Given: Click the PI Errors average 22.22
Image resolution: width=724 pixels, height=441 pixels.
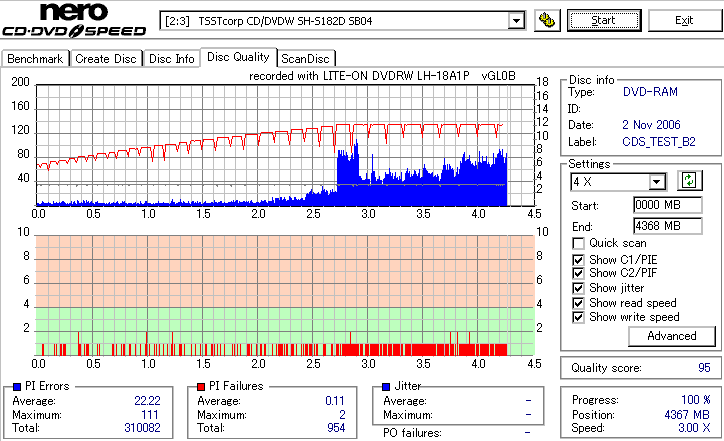Looking at the screenshot, I should pyautogui.click(x=147, y=401).
